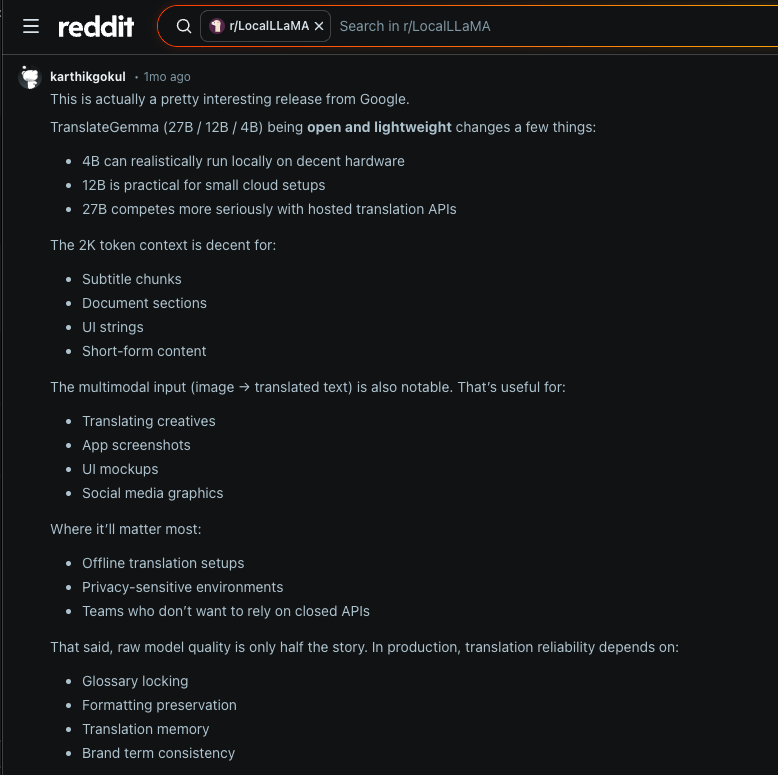Click the 'Privacy-sensitive environments' bullet

pos(182,587)
